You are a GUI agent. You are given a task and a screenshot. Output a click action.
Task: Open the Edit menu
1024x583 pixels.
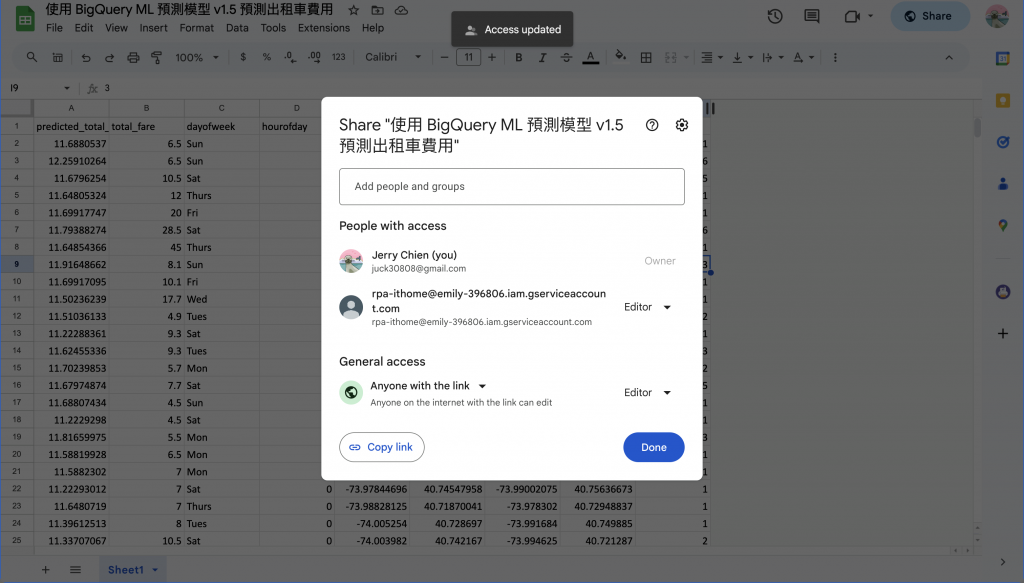click(x=84, y=28)
